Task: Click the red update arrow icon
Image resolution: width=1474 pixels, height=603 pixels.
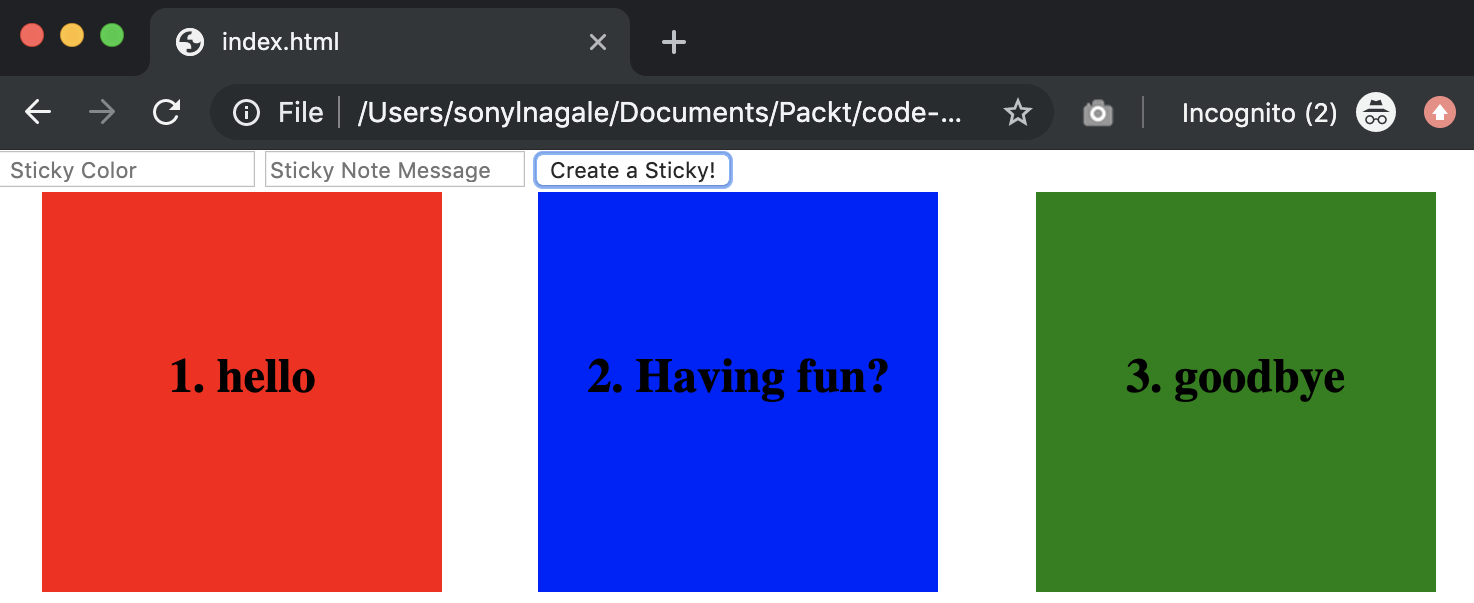Action: pos(1440,113)
